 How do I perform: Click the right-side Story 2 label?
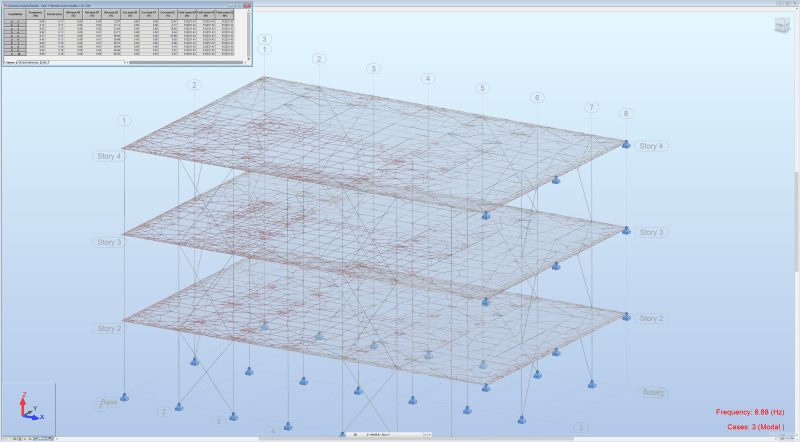[651, 318]
